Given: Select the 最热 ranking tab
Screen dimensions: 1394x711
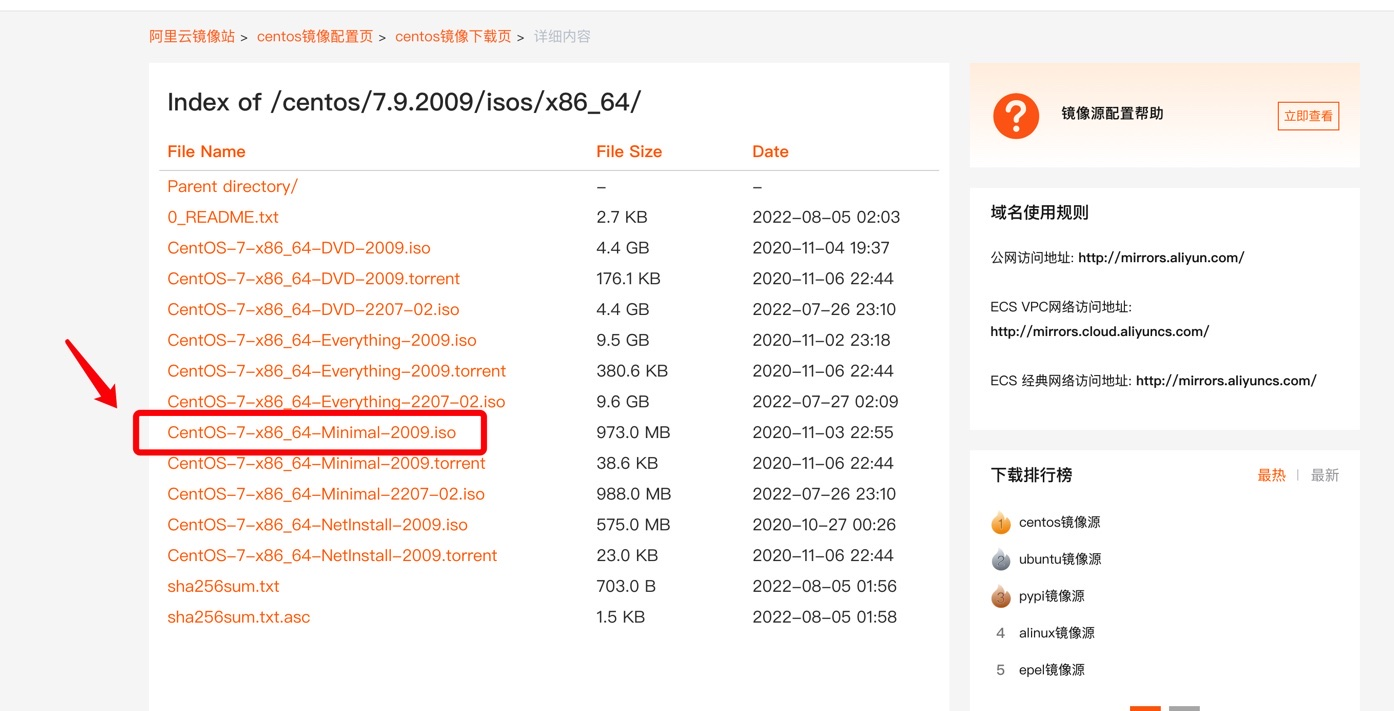Looking at the screenshot, I should [x=1273, y=475].
